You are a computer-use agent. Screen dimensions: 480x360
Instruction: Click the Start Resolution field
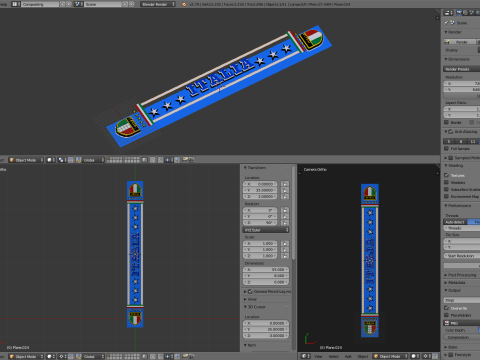[462, 256]
